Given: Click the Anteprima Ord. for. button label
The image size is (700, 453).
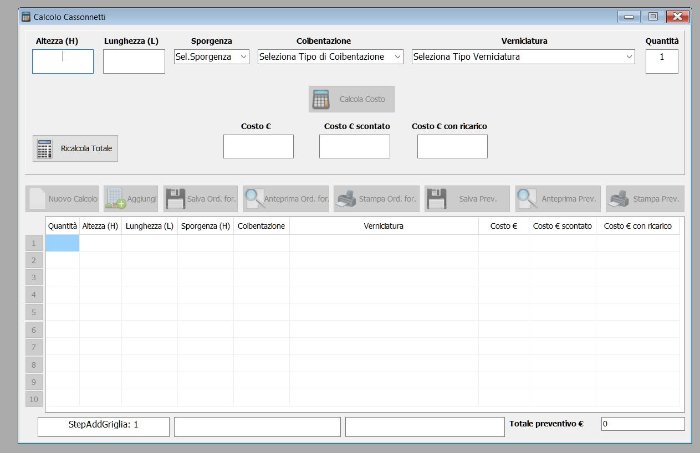Looking at the screenshot, I should (296, 199).
